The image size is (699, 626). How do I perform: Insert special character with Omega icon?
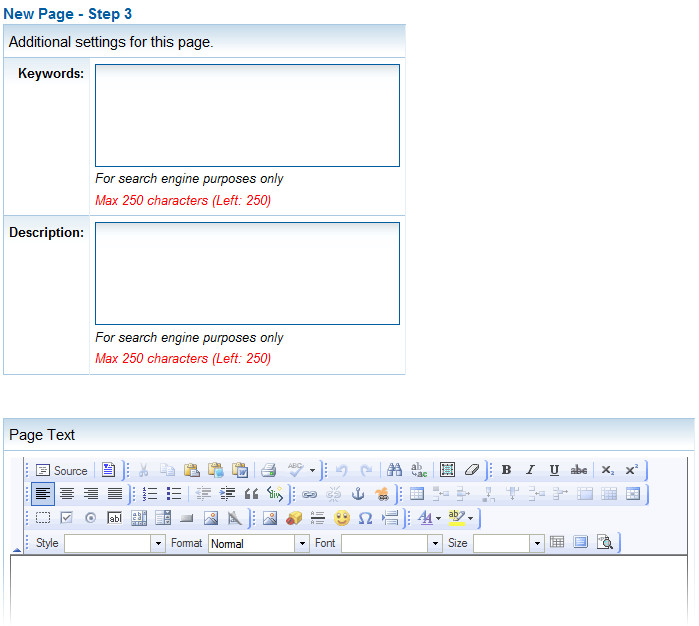[x=365, y=518]
